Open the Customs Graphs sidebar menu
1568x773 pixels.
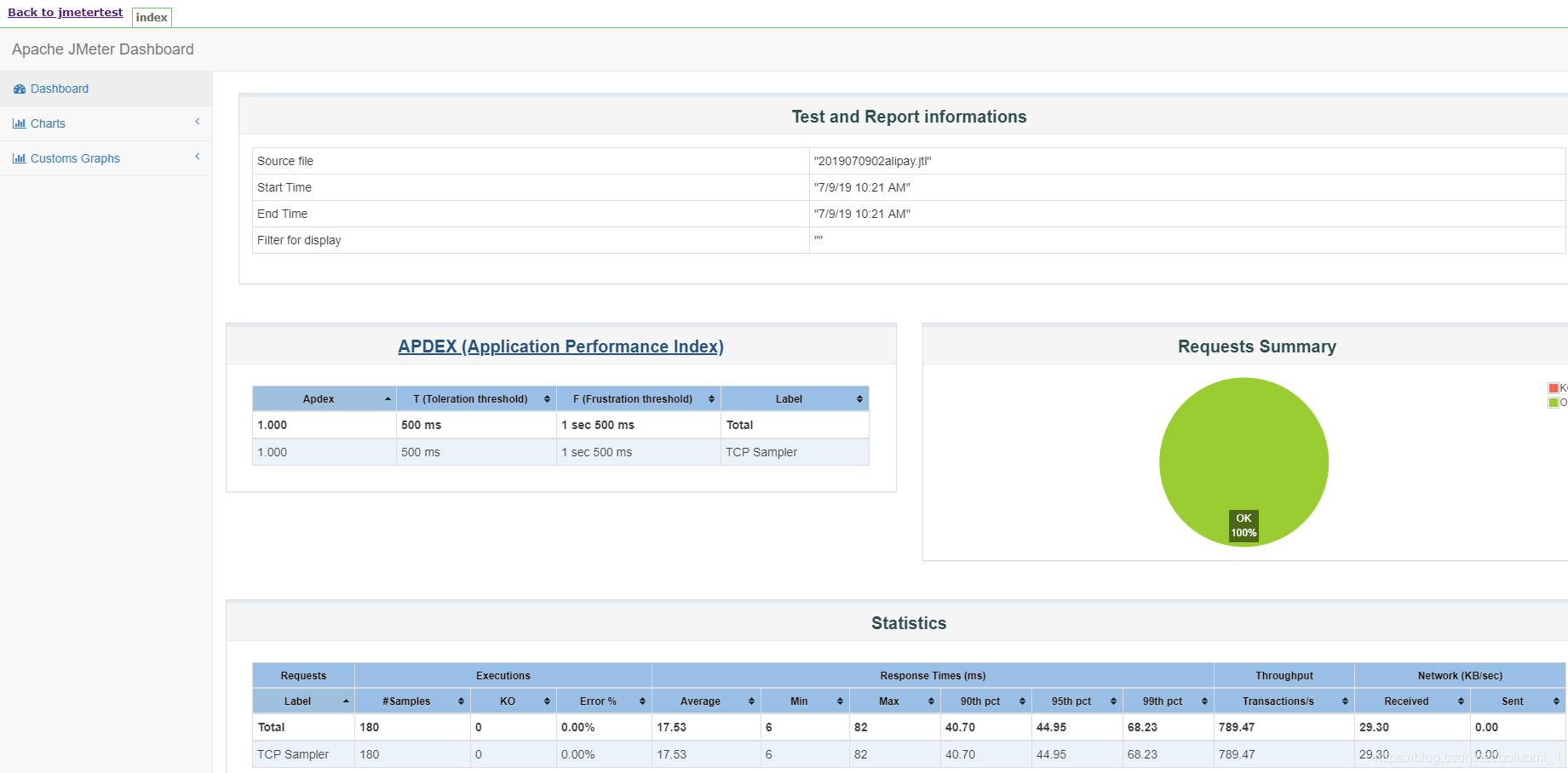coord(106,158)
